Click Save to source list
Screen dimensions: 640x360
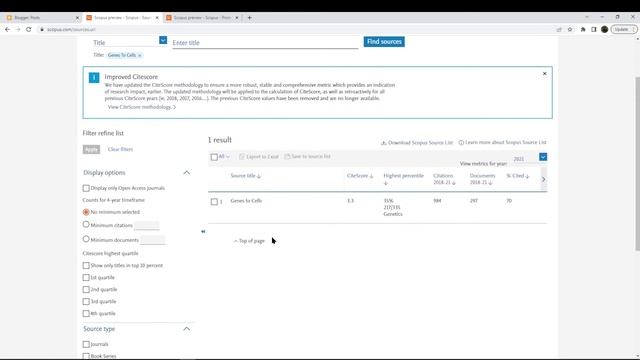(307, 156)
